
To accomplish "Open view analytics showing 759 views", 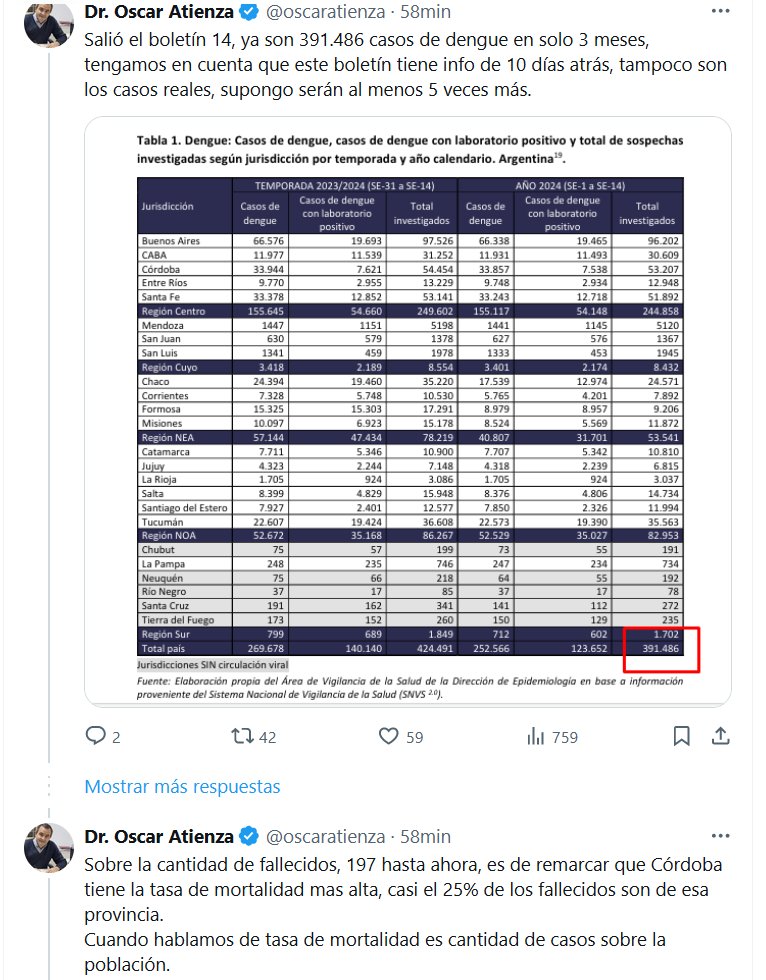I will coord(536,737).
